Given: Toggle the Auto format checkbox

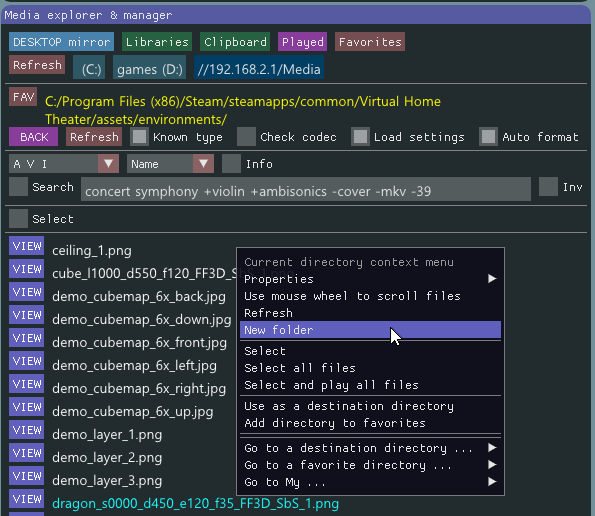Looking at the screenshot, I should click(x=488, y=137).
